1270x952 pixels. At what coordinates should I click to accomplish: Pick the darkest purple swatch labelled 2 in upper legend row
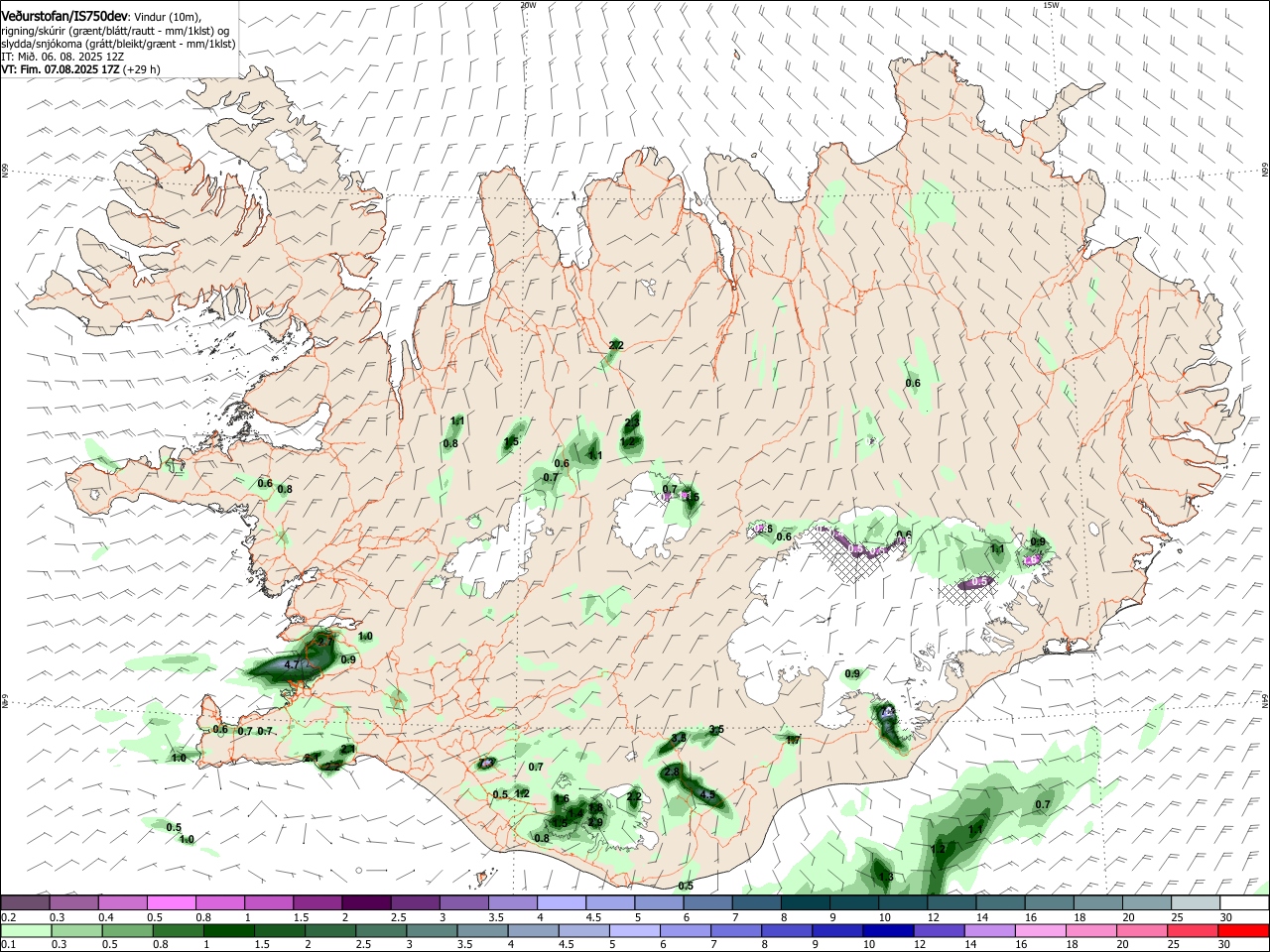pyautogui.click(x=366, y=902)
